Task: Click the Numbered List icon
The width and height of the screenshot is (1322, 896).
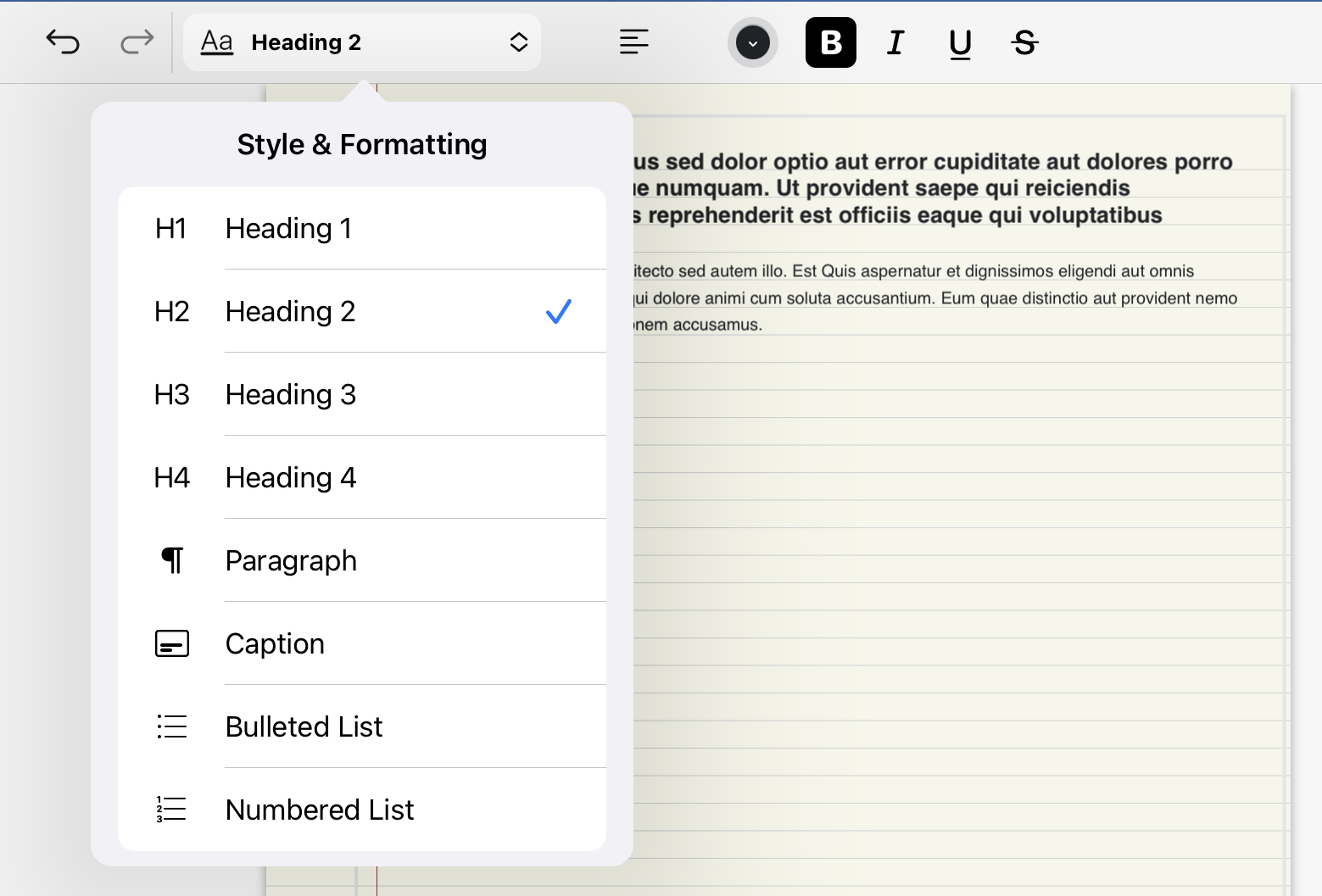Action: [x=172, y=810]
